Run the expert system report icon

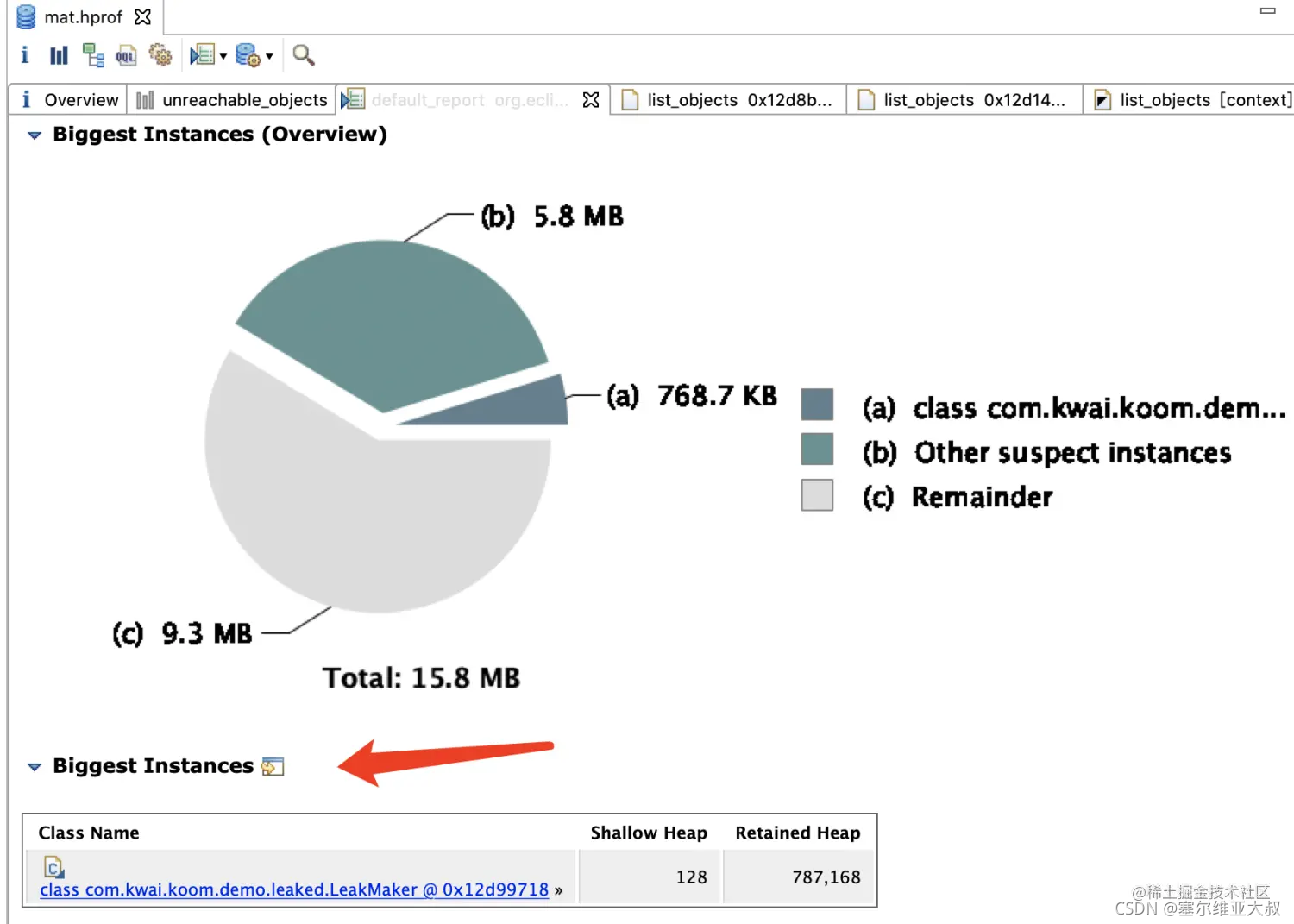202,55
